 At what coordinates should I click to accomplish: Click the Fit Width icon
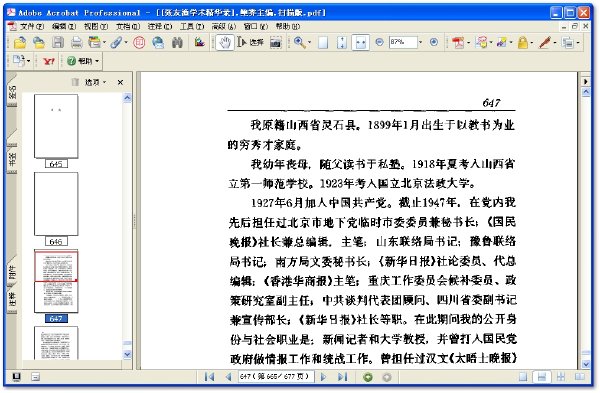tap(360, 42)
